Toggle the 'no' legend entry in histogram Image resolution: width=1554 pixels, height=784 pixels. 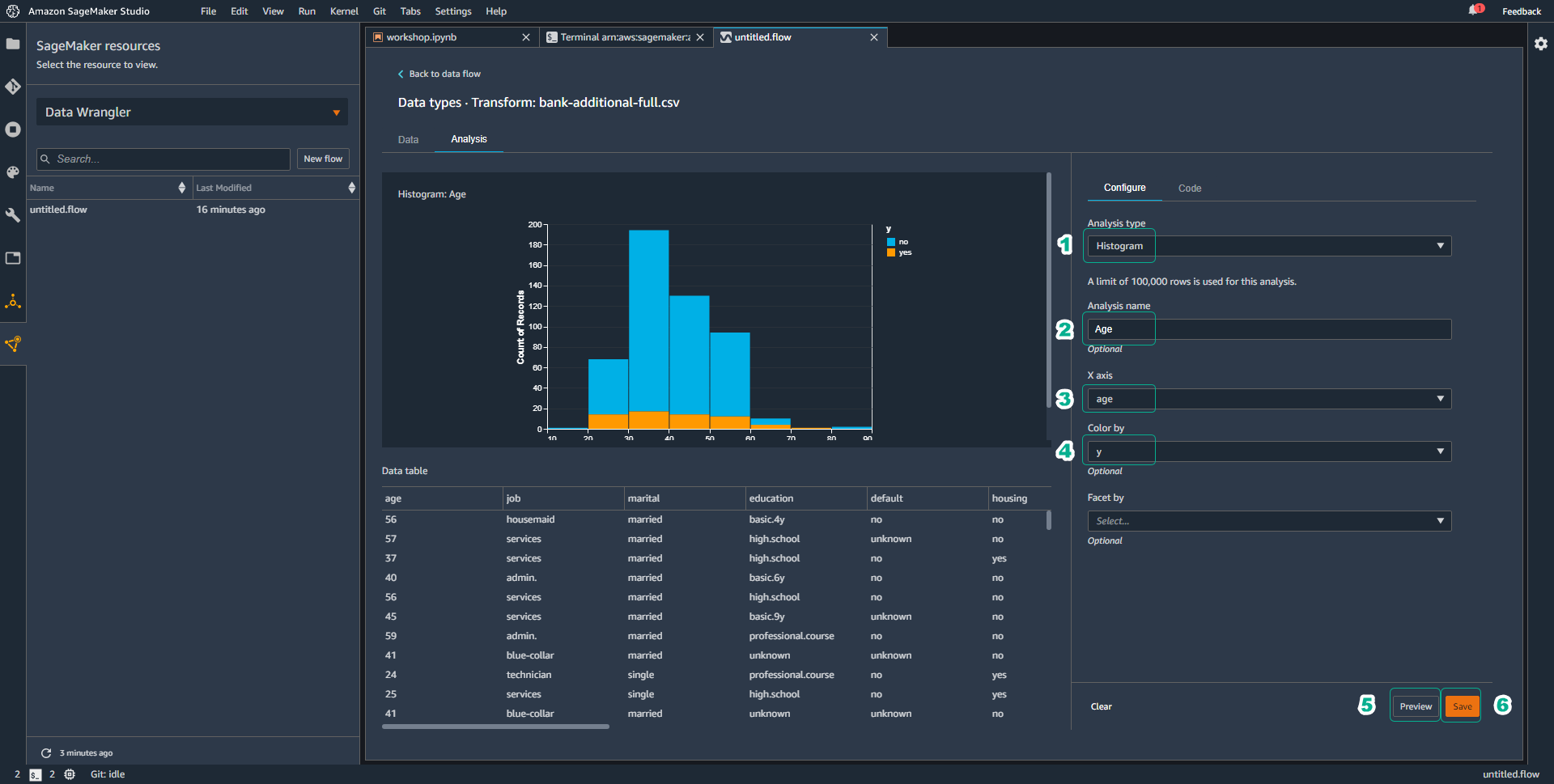pyautogui.click(x=898, y=242)
